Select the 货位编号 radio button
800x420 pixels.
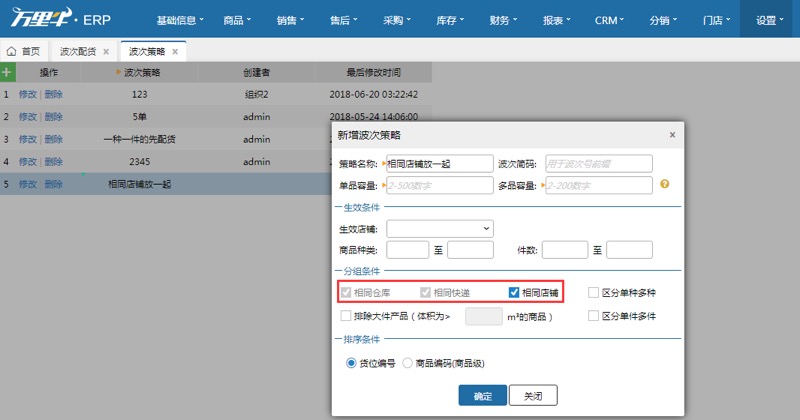[351, 363]
